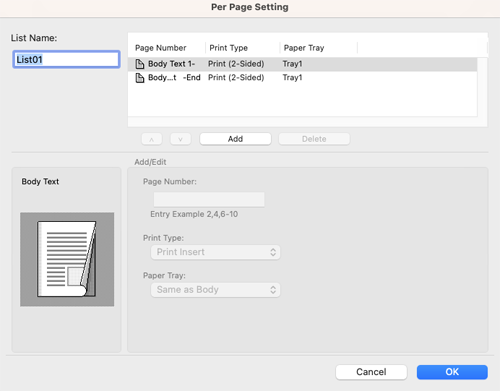Select the Body...t -End list row
500x391 pixels.
pyautogui.click(x=302, y=78)
